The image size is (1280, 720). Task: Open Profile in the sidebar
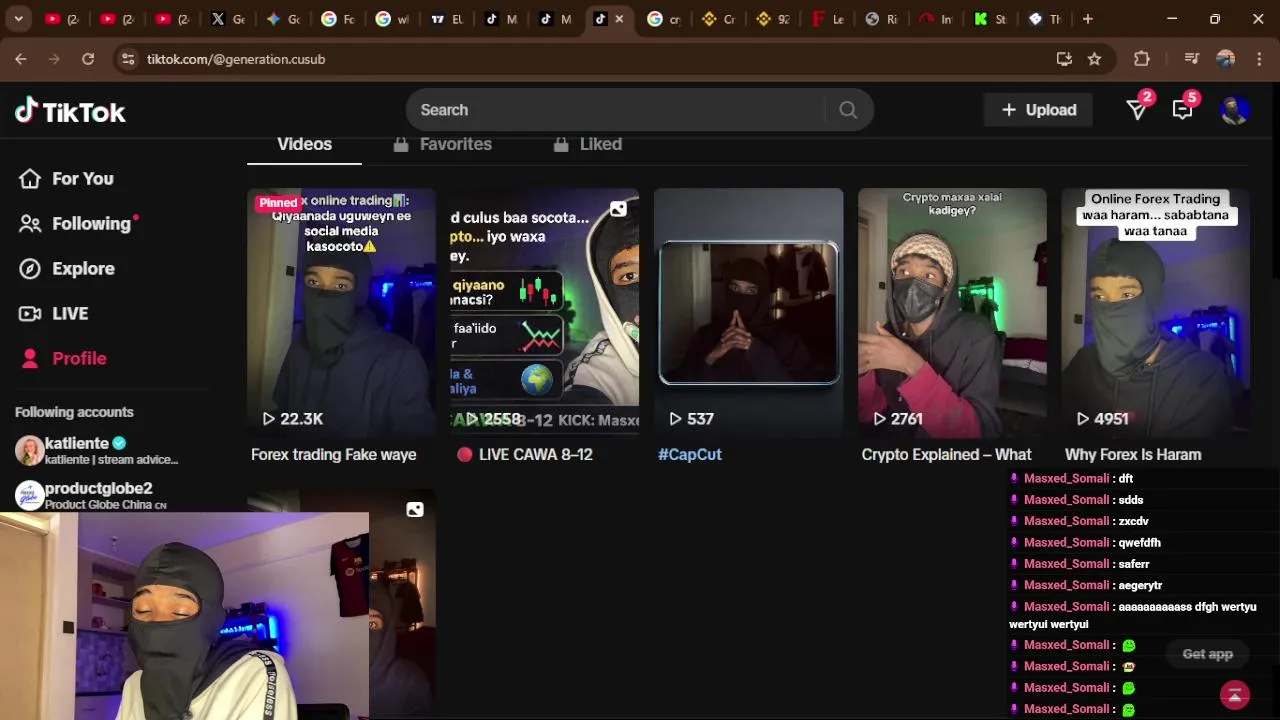point(63,359)
